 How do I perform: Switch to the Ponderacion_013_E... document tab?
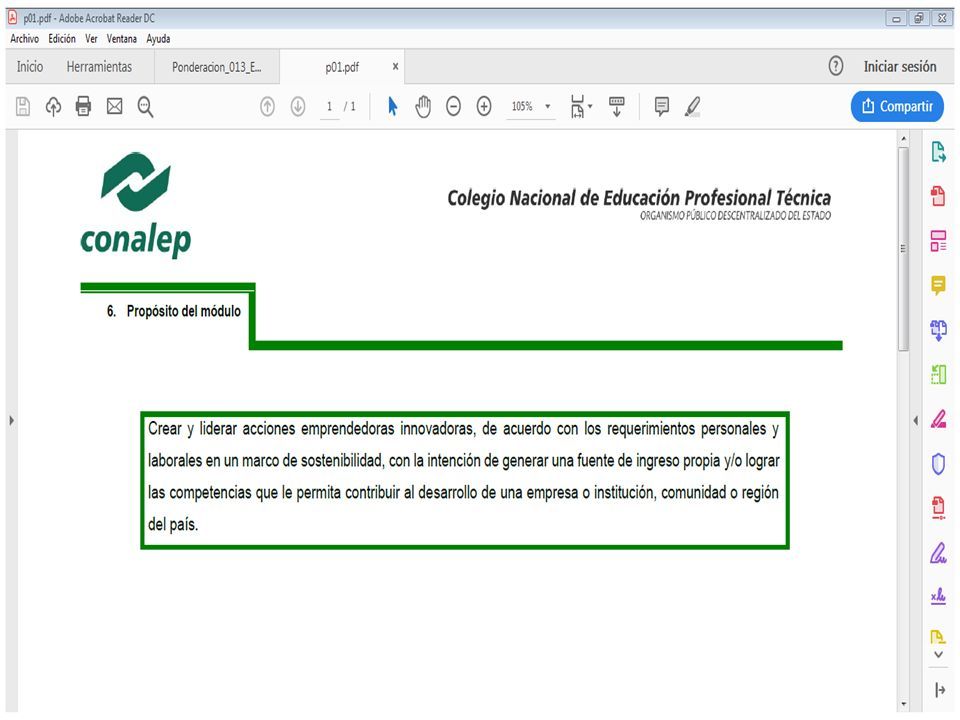217,67
